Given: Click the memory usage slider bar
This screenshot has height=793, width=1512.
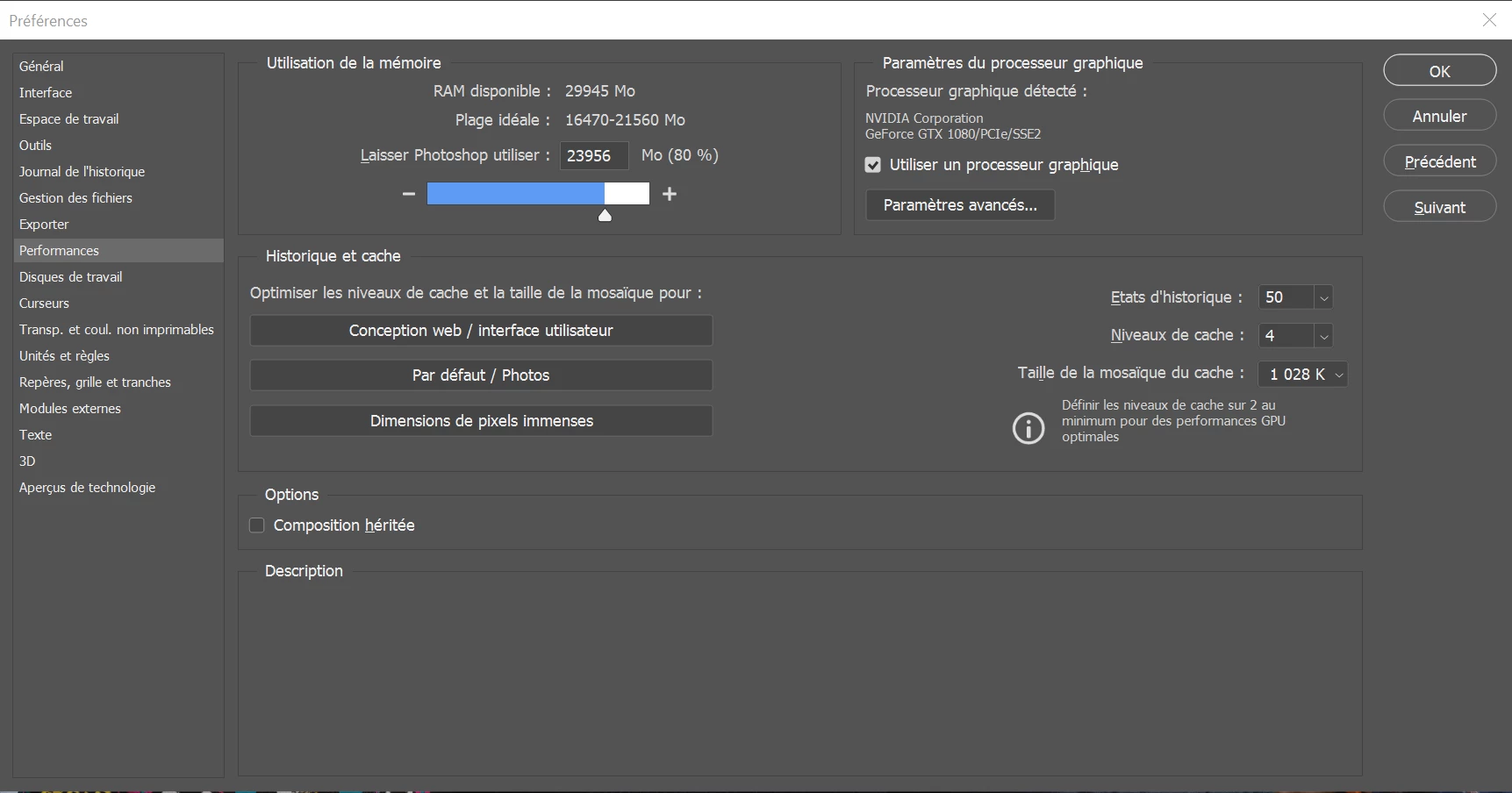Looking at the screenshot, I should (x=538, y=194).
